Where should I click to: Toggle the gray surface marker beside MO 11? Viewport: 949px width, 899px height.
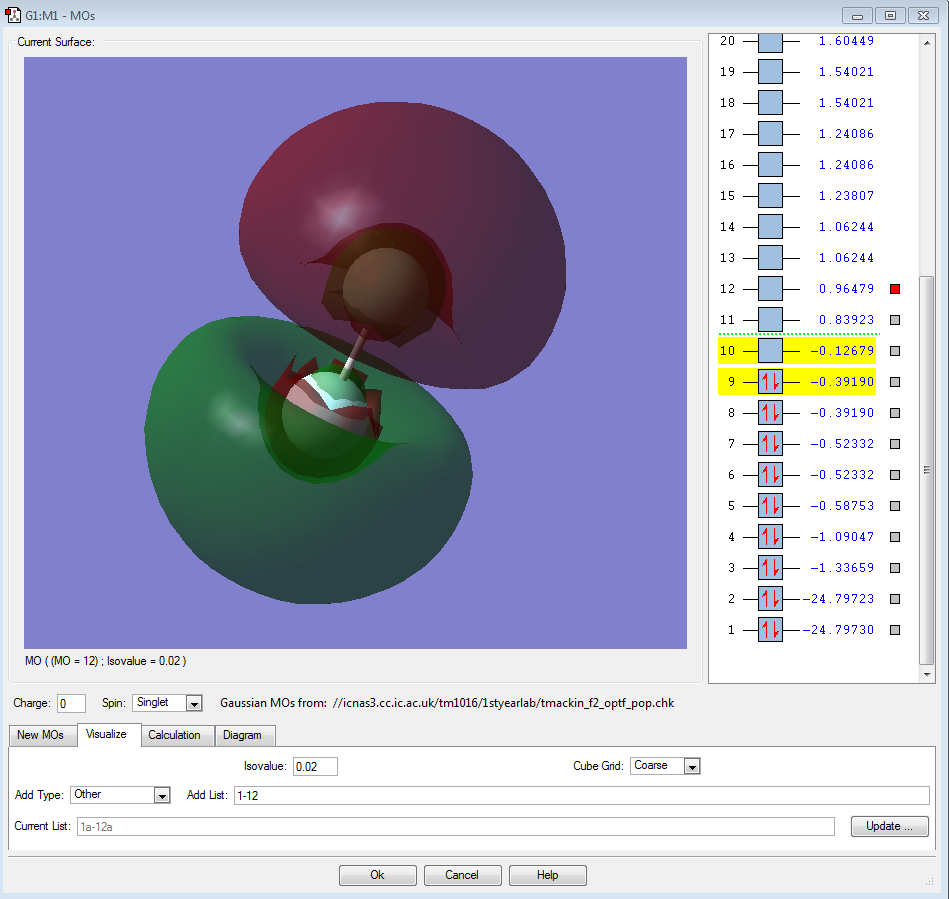pyautogui.click(x=895, y=320)
